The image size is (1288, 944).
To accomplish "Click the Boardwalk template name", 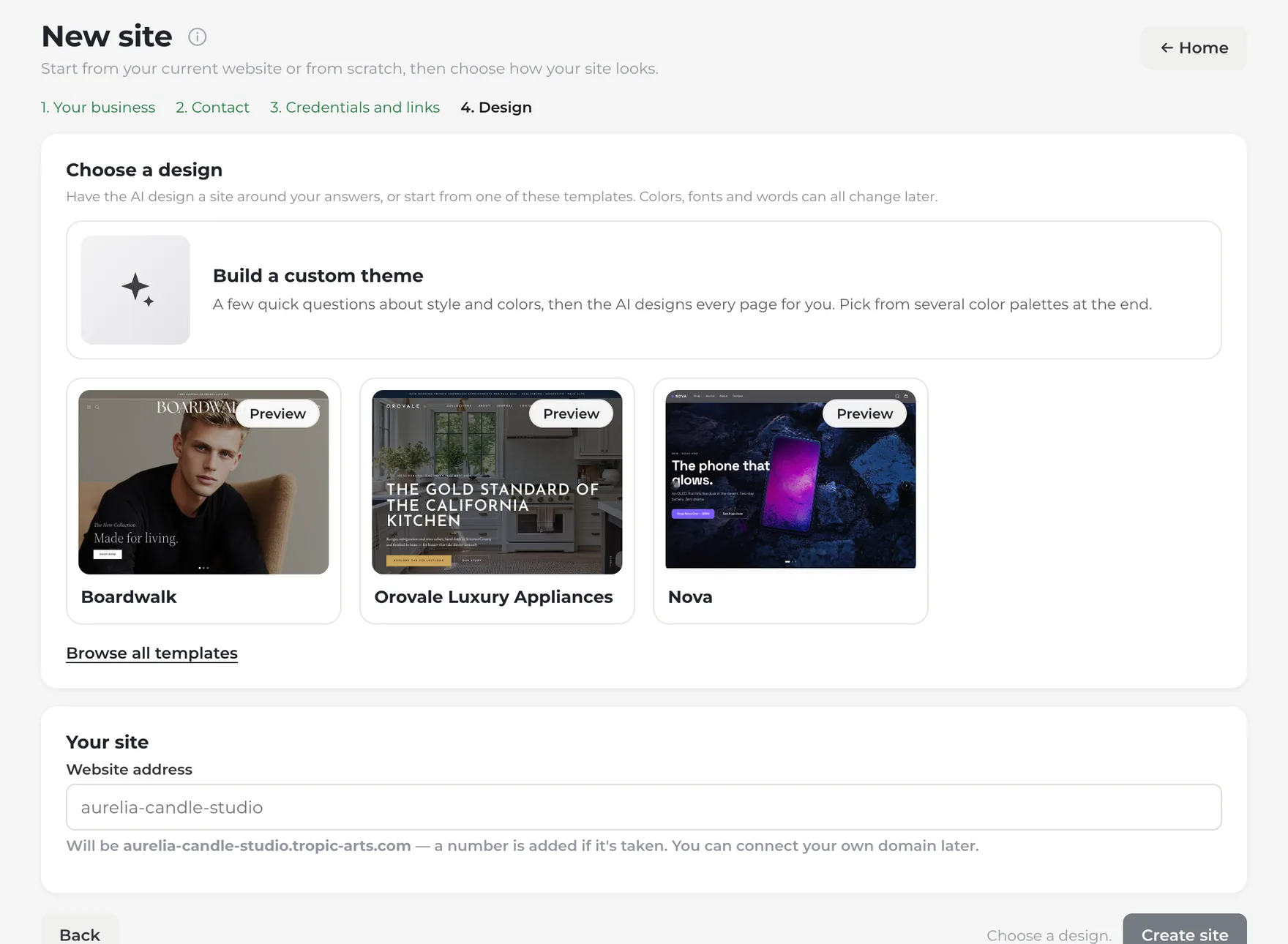I will 129,597.
